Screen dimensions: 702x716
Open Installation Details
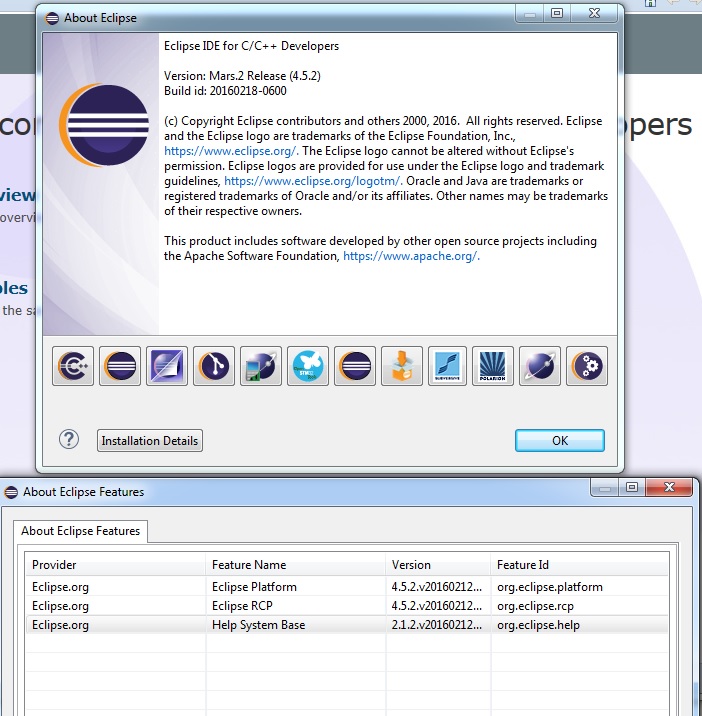point(150,441)
